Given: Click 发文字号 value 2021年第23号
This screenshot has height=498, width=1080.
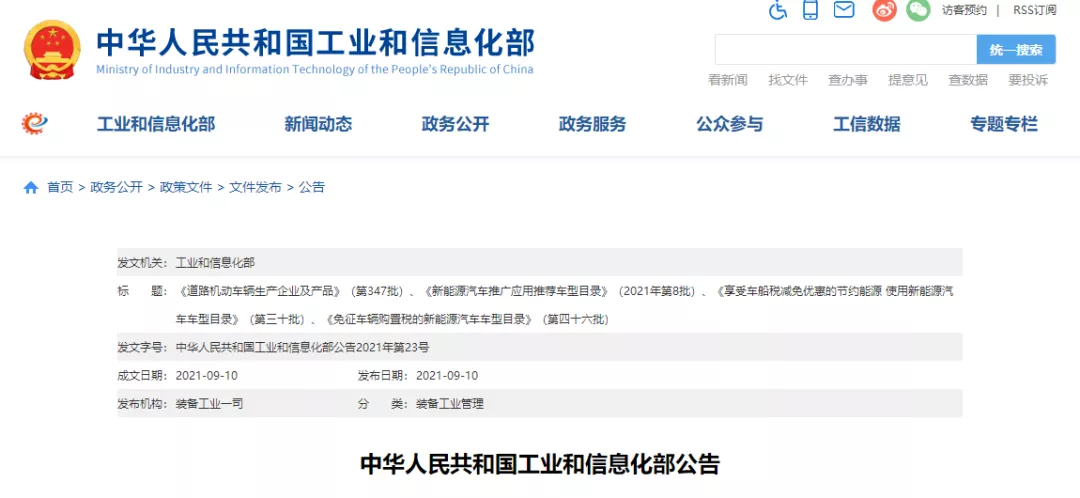Looking at the screenshot, I should [302, 347].
